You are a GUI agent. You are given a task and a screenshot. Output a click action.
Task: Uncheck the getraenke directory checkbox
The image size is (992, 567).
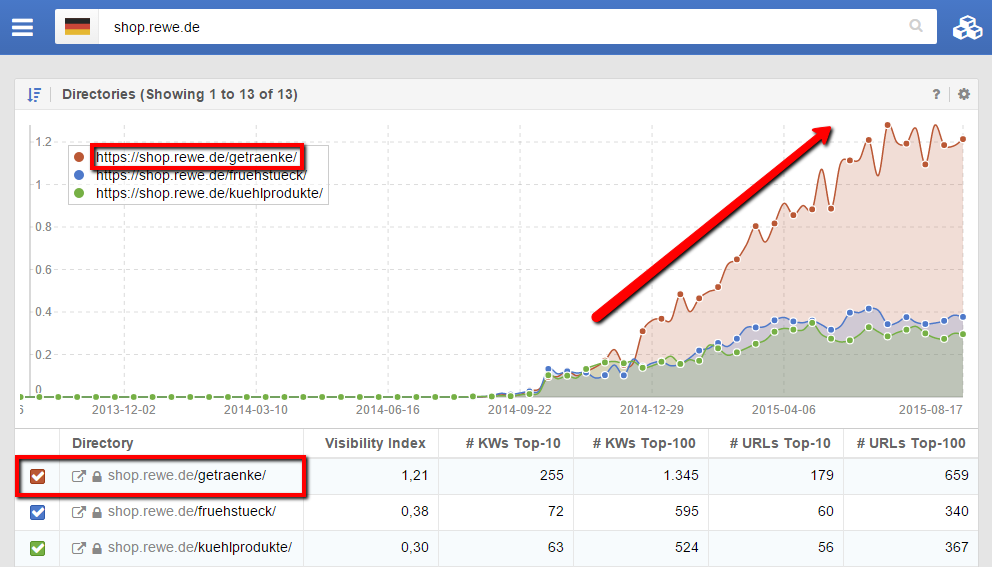38,476
